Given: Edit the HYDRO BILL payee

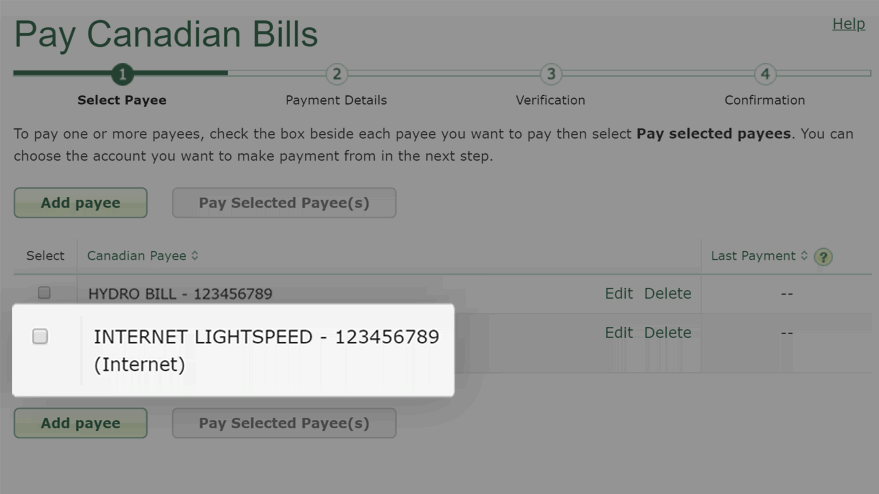Looking at the screenshot, I should (618, 293).
